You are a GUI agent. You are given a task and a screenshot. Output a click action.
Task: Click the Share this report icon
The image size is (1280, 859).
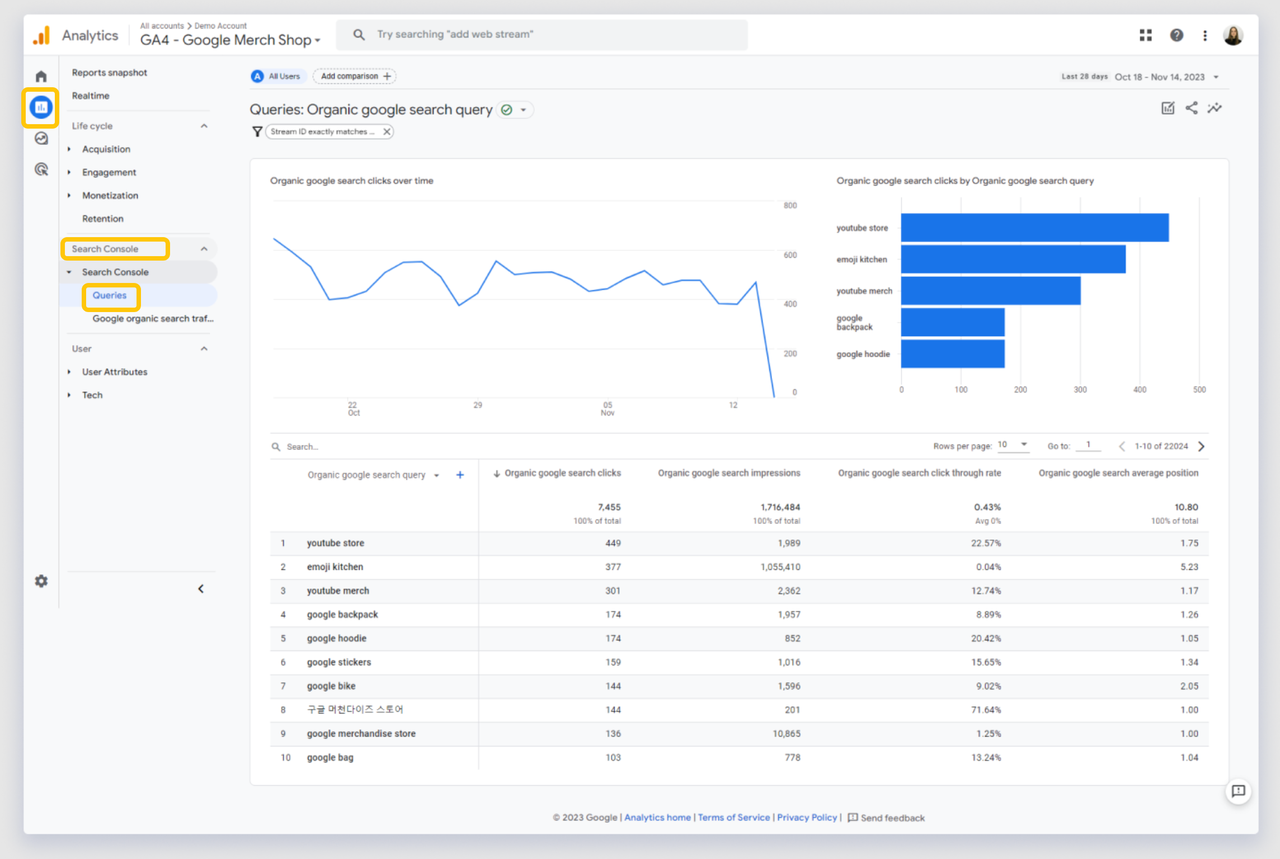point(1191,108)
